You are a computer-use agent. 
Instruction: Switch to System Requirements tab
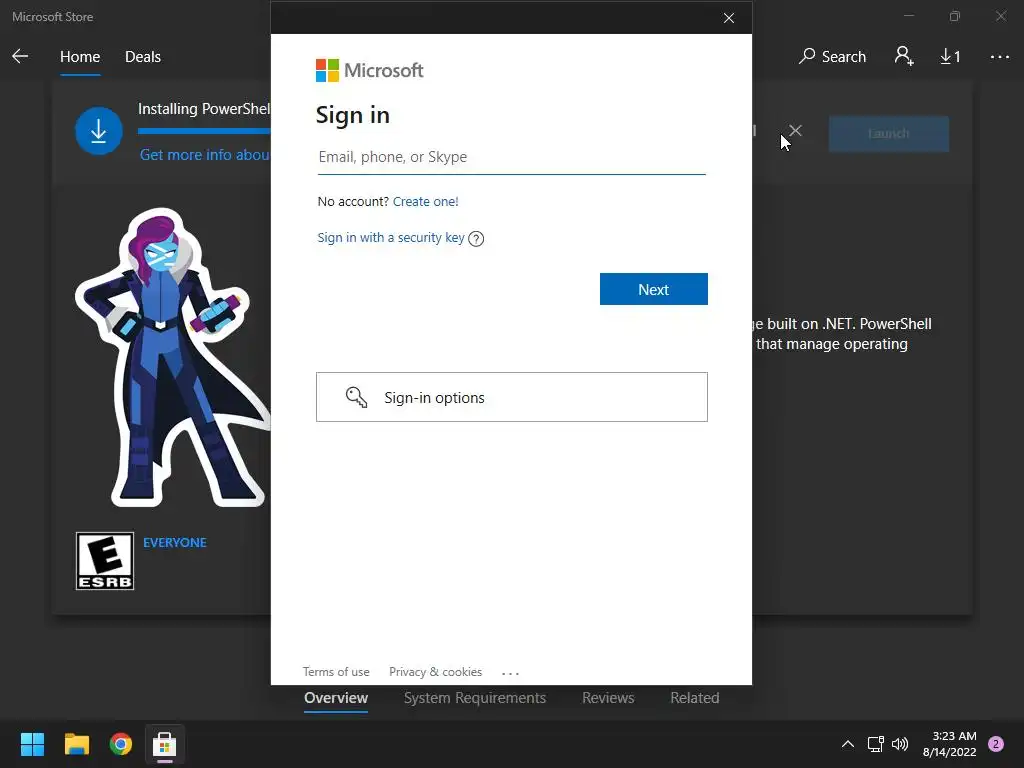pos(475,698)
